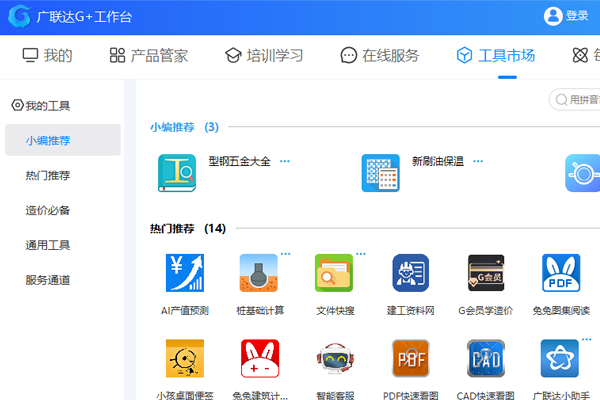600x400 pixels.
Task: Select the 工具市场 tab
Action: click(496, 56)
